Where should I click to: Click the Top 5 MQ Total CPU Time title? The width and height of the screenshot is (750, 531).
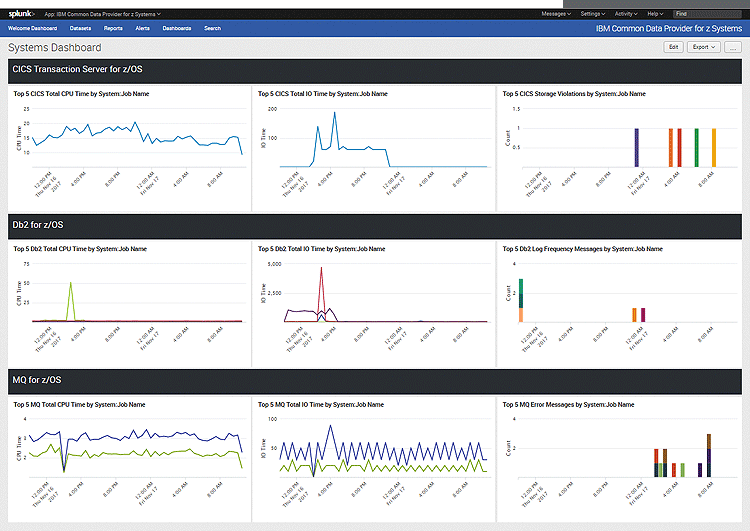(79, 405)
